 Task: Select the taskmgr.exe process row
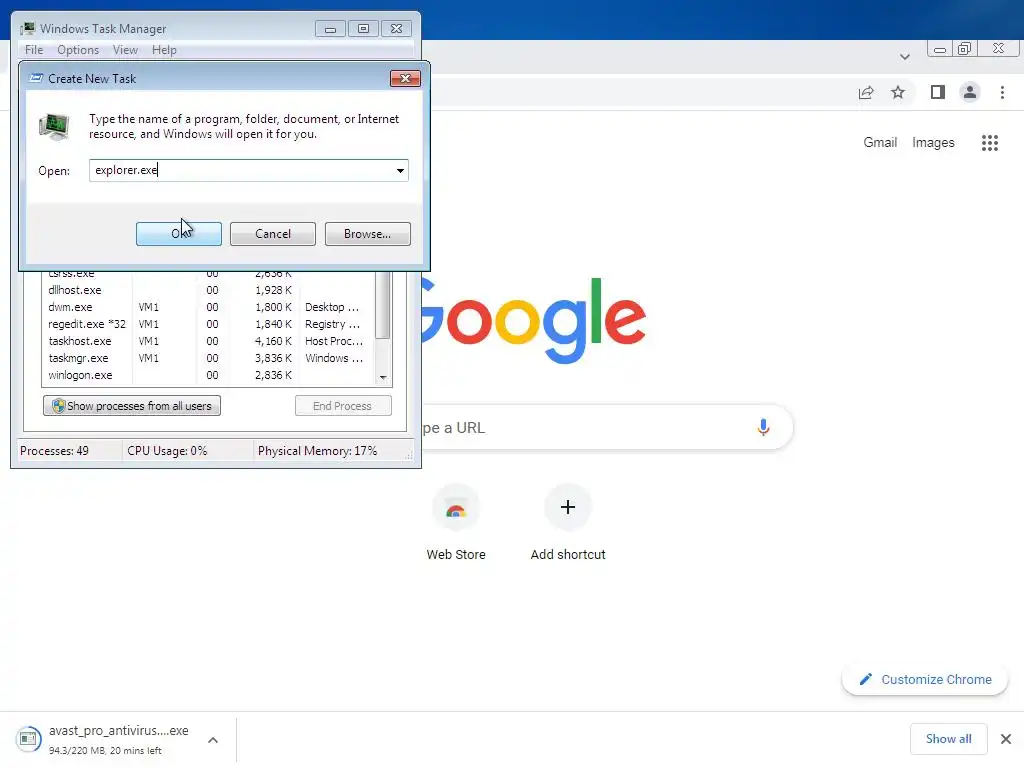pos(209,358)
